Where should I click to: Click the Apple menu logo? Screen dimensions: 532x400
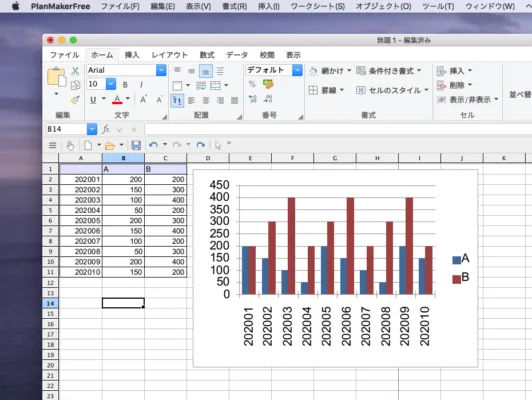coord(16,6)
